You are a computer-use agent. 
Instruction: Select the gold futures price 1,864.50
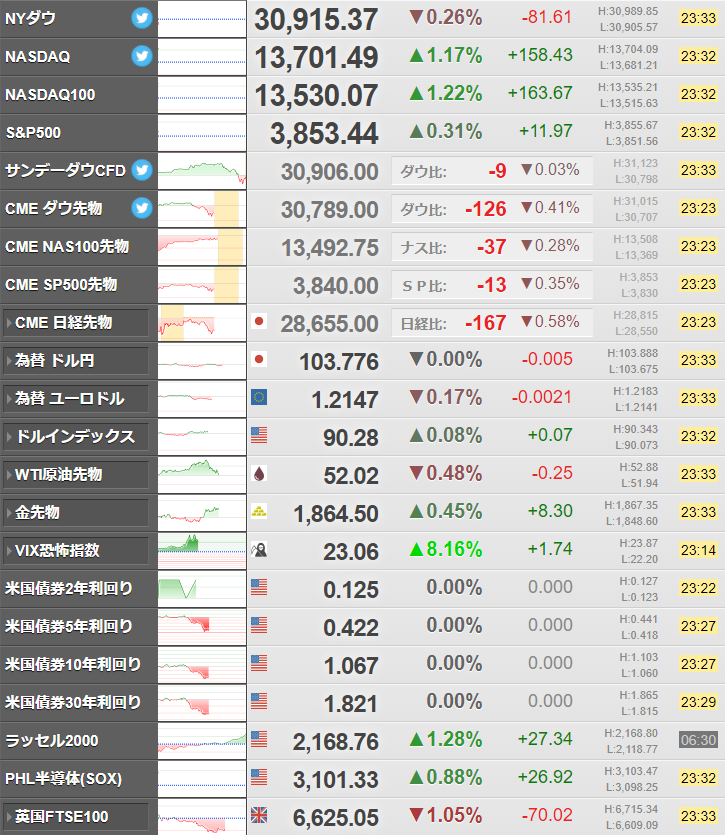336,514
